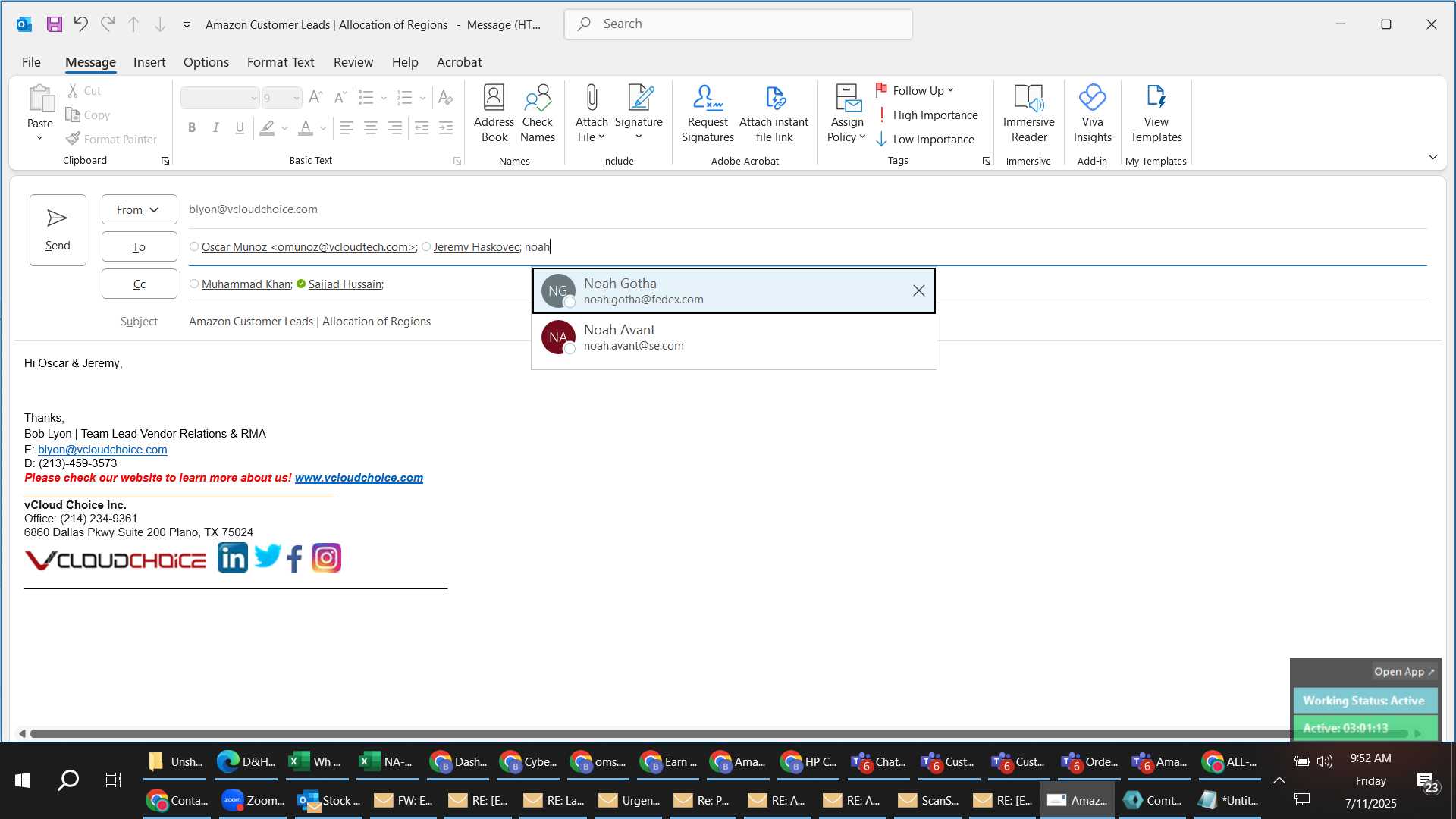
Task: Click the Copy icon in Clipboard group
Action: tap(73, 115)
